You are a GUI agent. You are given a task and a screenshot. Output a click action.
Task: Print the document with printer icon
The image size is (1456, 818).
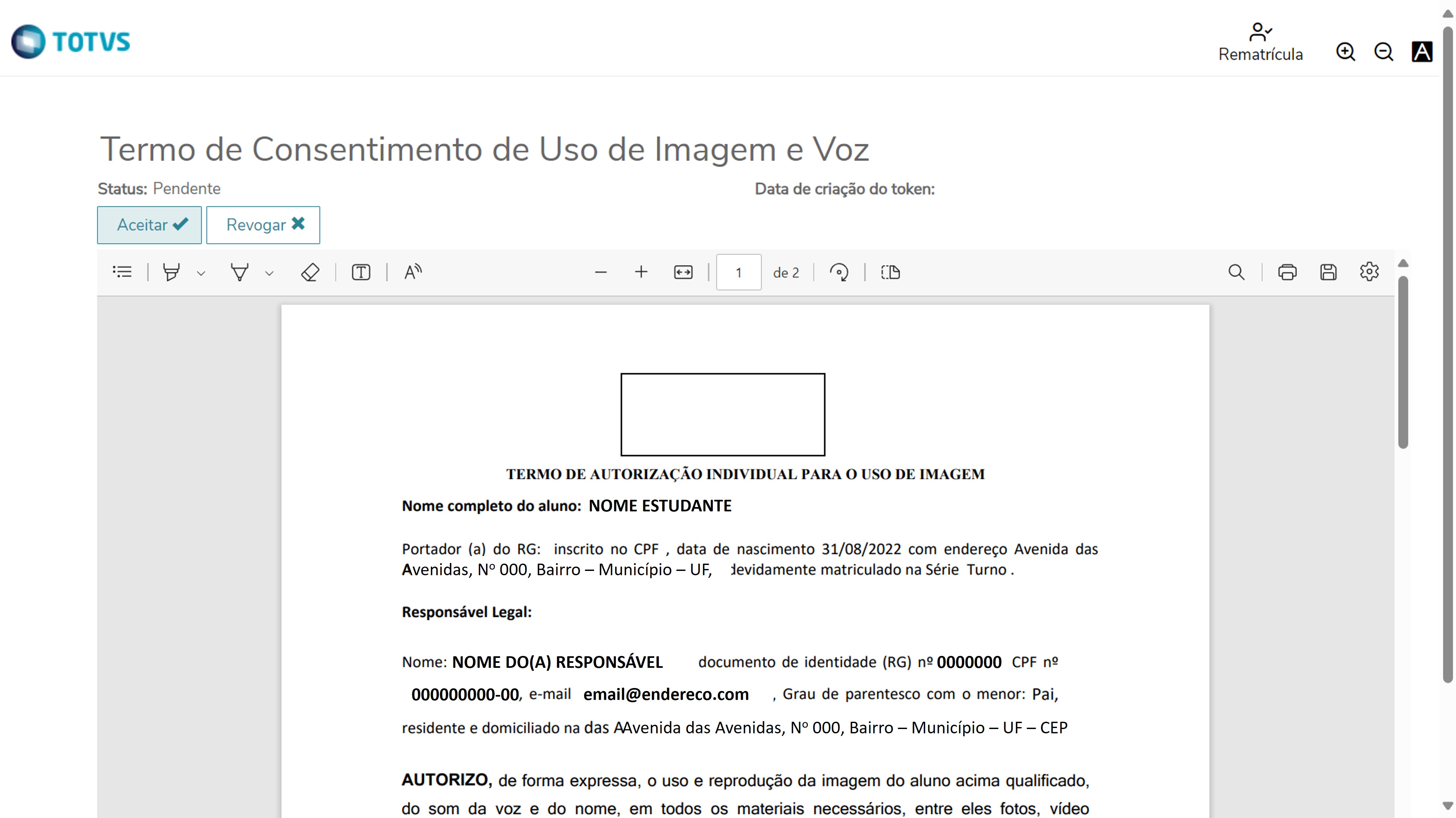tap(1287, 272)
